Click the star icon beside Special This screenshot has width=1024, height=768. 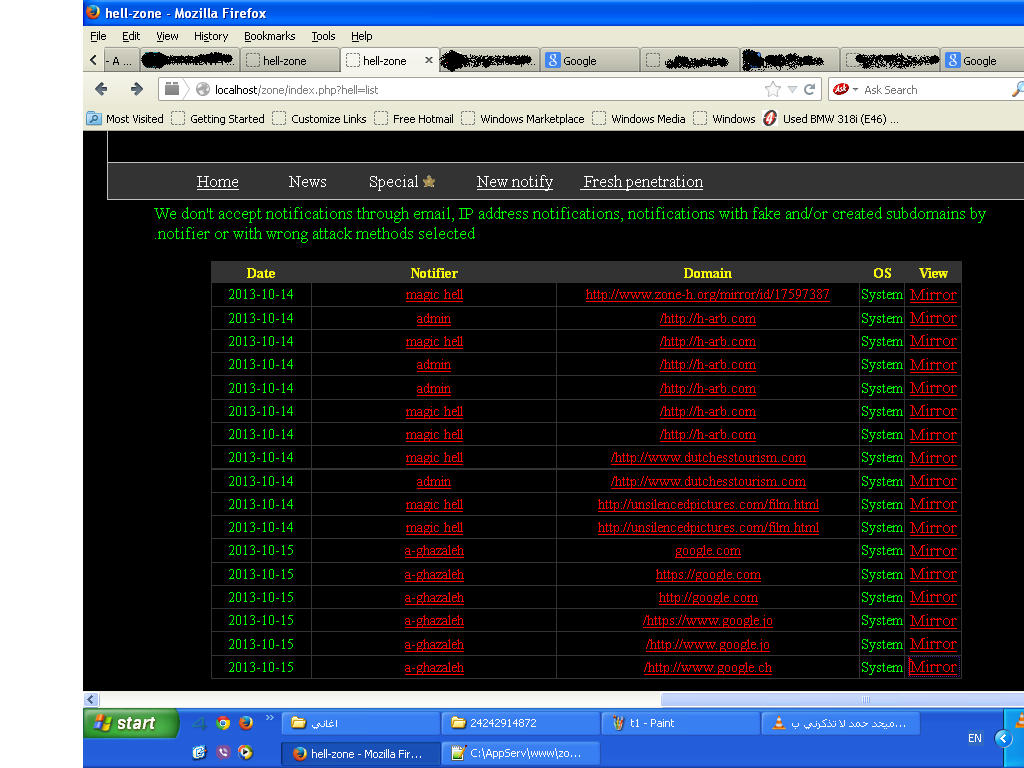click(x=430, y=181)
